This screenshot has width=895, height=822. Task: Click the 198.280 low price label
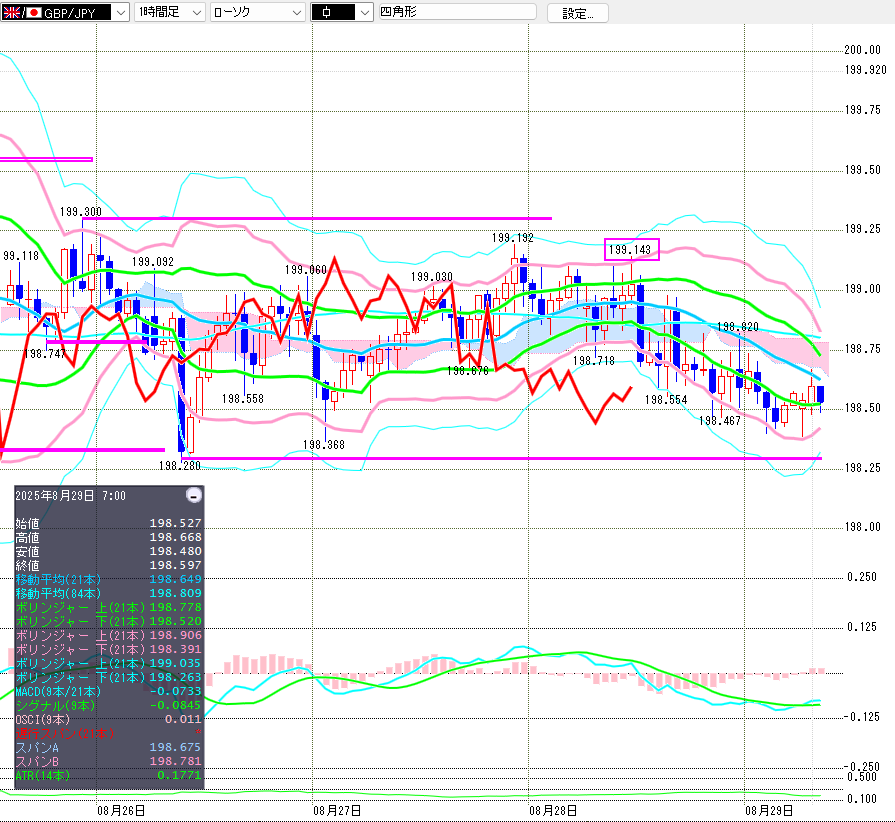[179, 466]
